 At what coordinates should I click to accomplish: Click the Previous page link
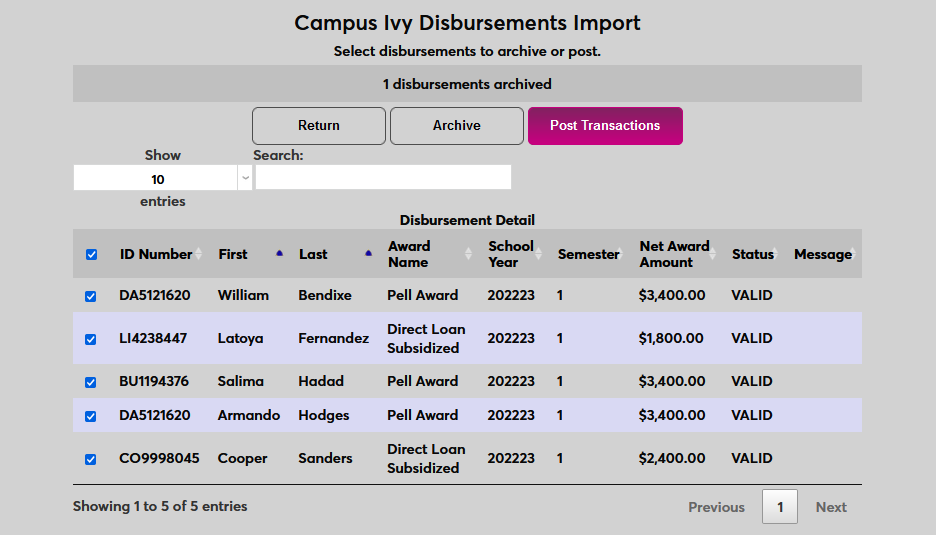(x=716, y=507)
